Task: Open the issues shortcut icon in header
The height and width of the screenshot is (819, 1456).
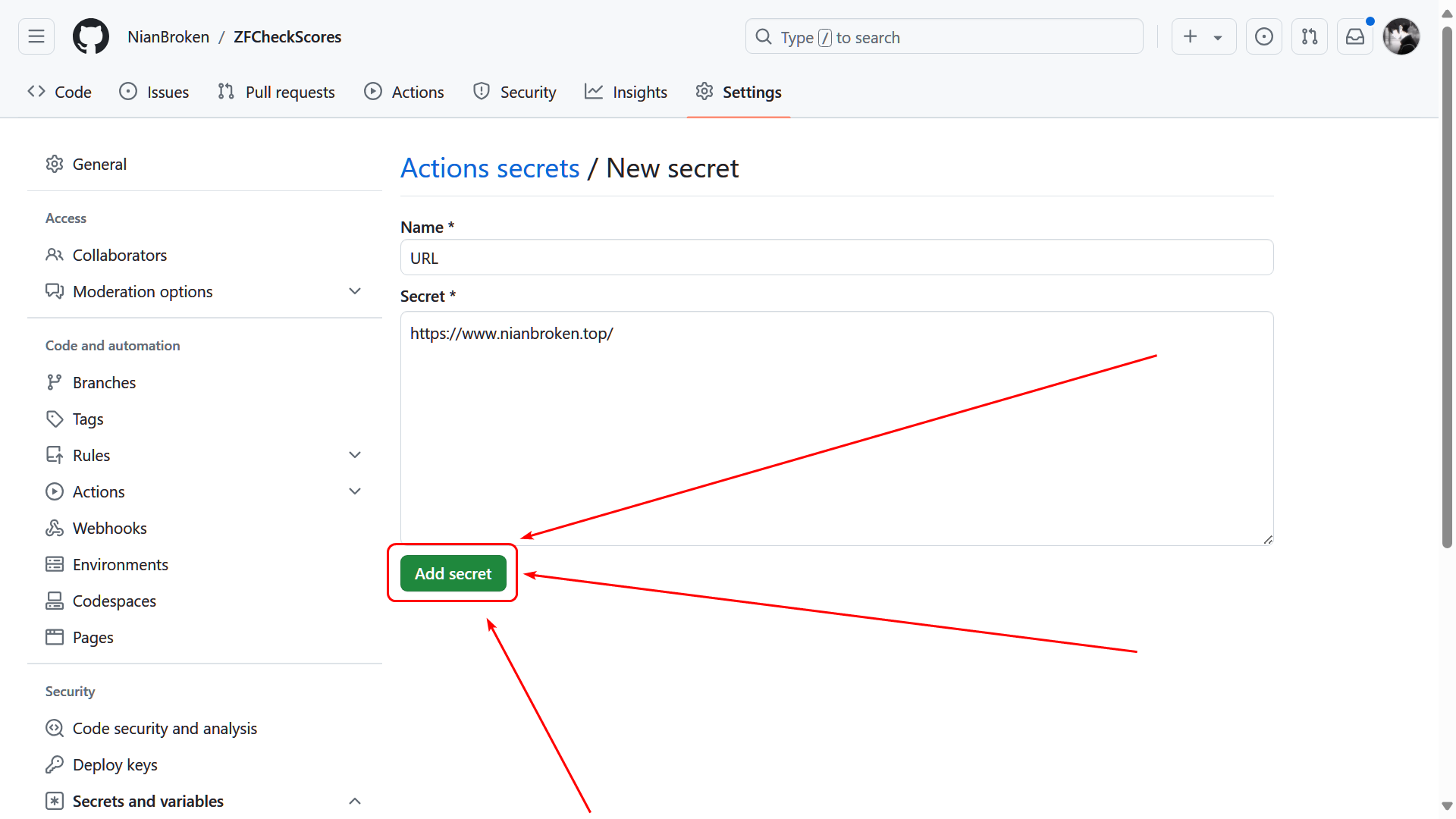Action: pos(1263,36)
